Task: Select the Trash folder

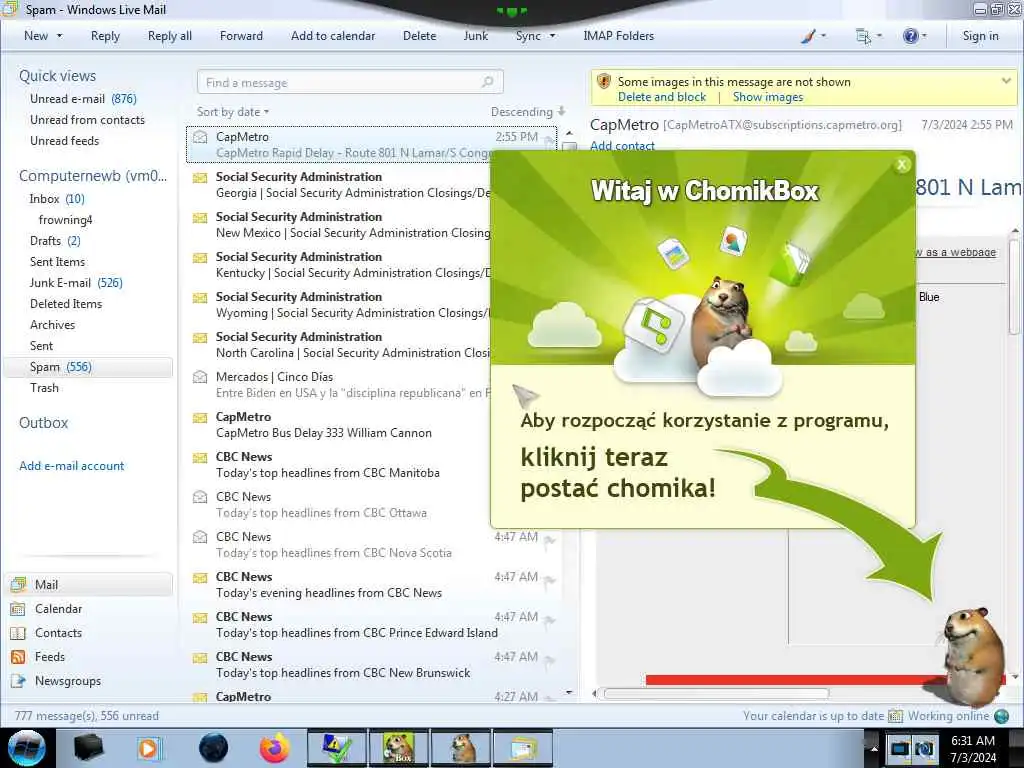Action: tap(44, 388)
